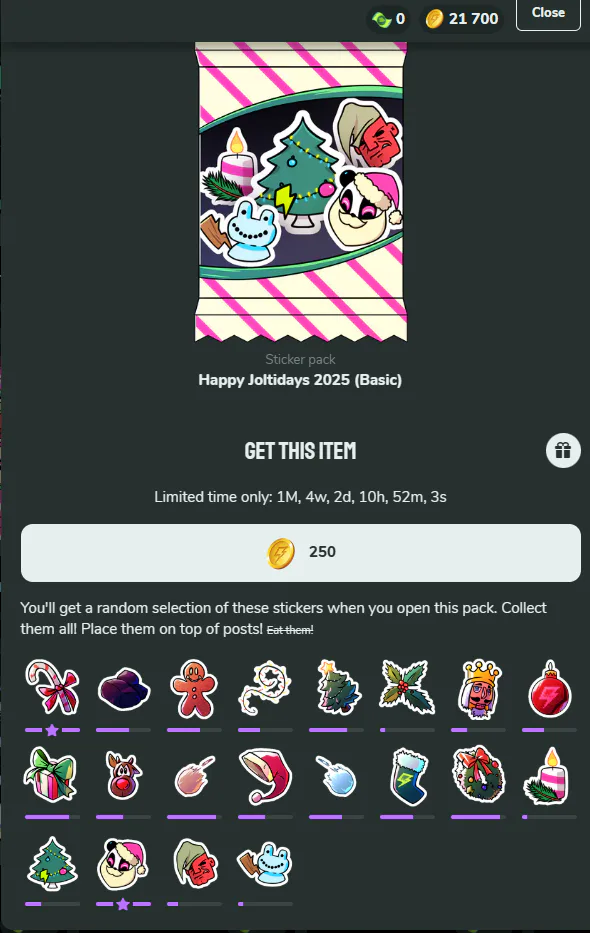Select the candy cane sticker
Screen dimensions: 590x933
pyautogui.click(x=52, y=687)
